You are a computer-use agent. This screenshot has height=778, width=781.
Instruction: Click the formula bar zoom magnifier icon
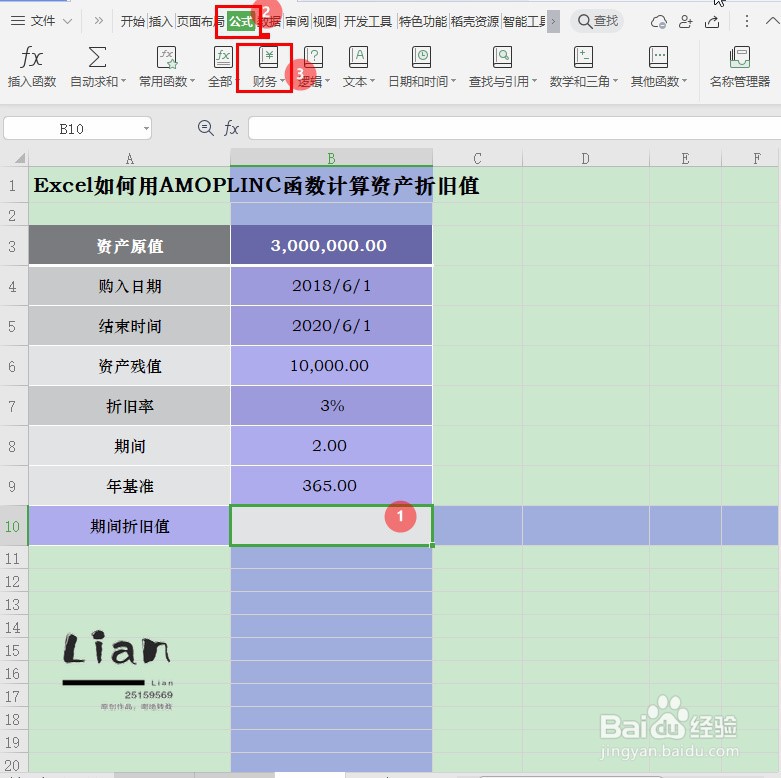(x=205, y=128)
